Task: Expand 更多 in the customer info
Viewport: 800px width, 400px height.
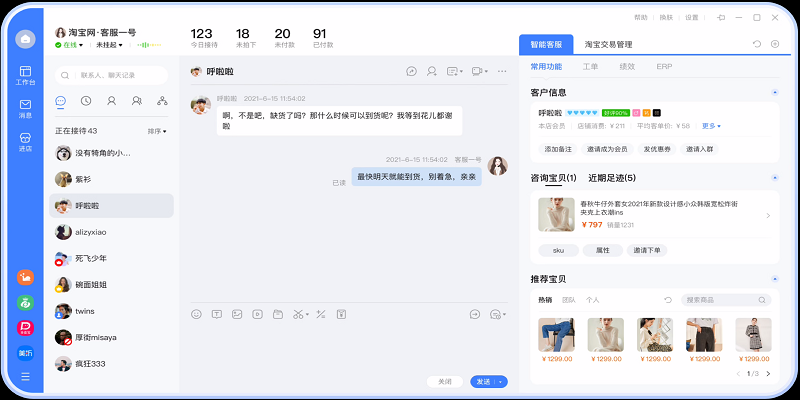Action: pos(711,126)
